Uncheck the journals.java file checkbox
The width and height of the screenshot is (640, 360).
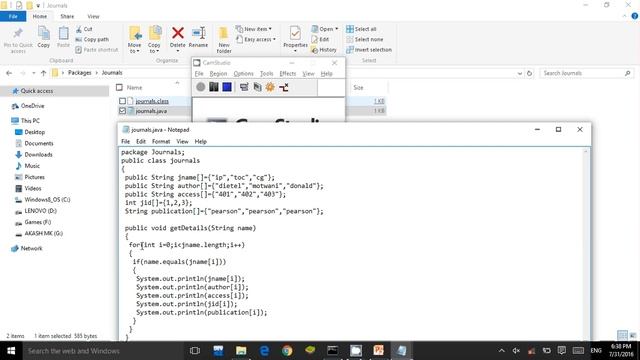pyautogui.click(x=122, y=111)
